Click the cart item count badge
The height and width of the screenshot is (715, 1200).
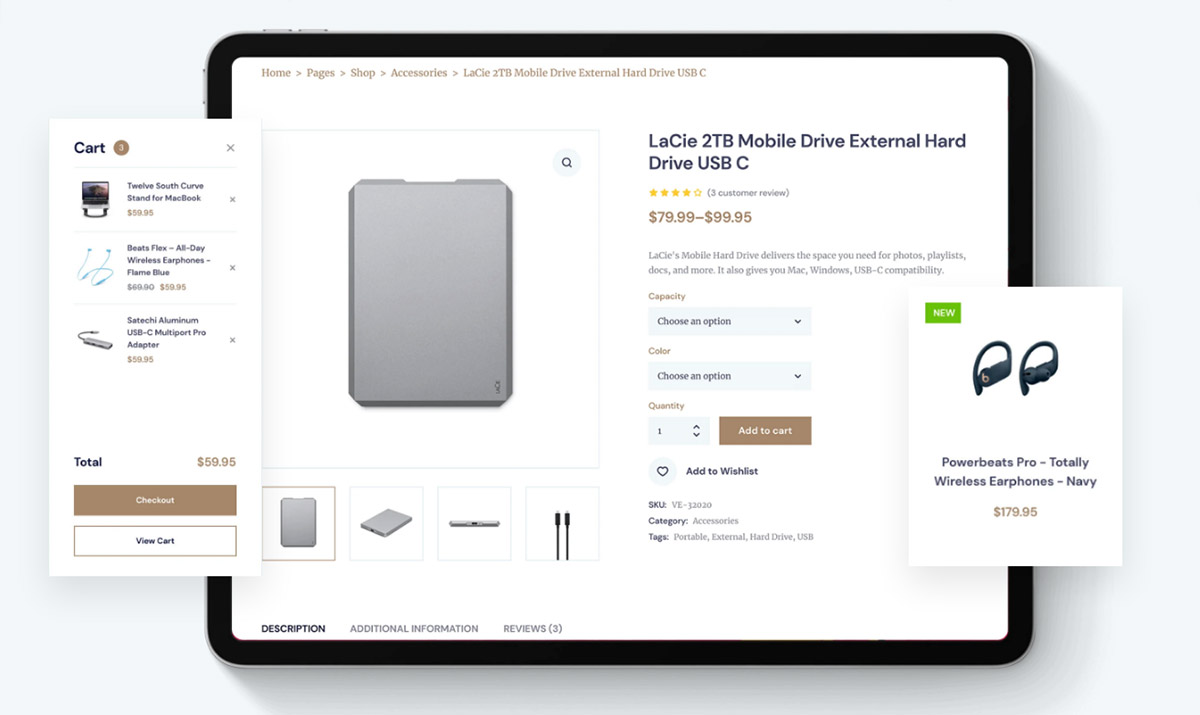(121, 148)
